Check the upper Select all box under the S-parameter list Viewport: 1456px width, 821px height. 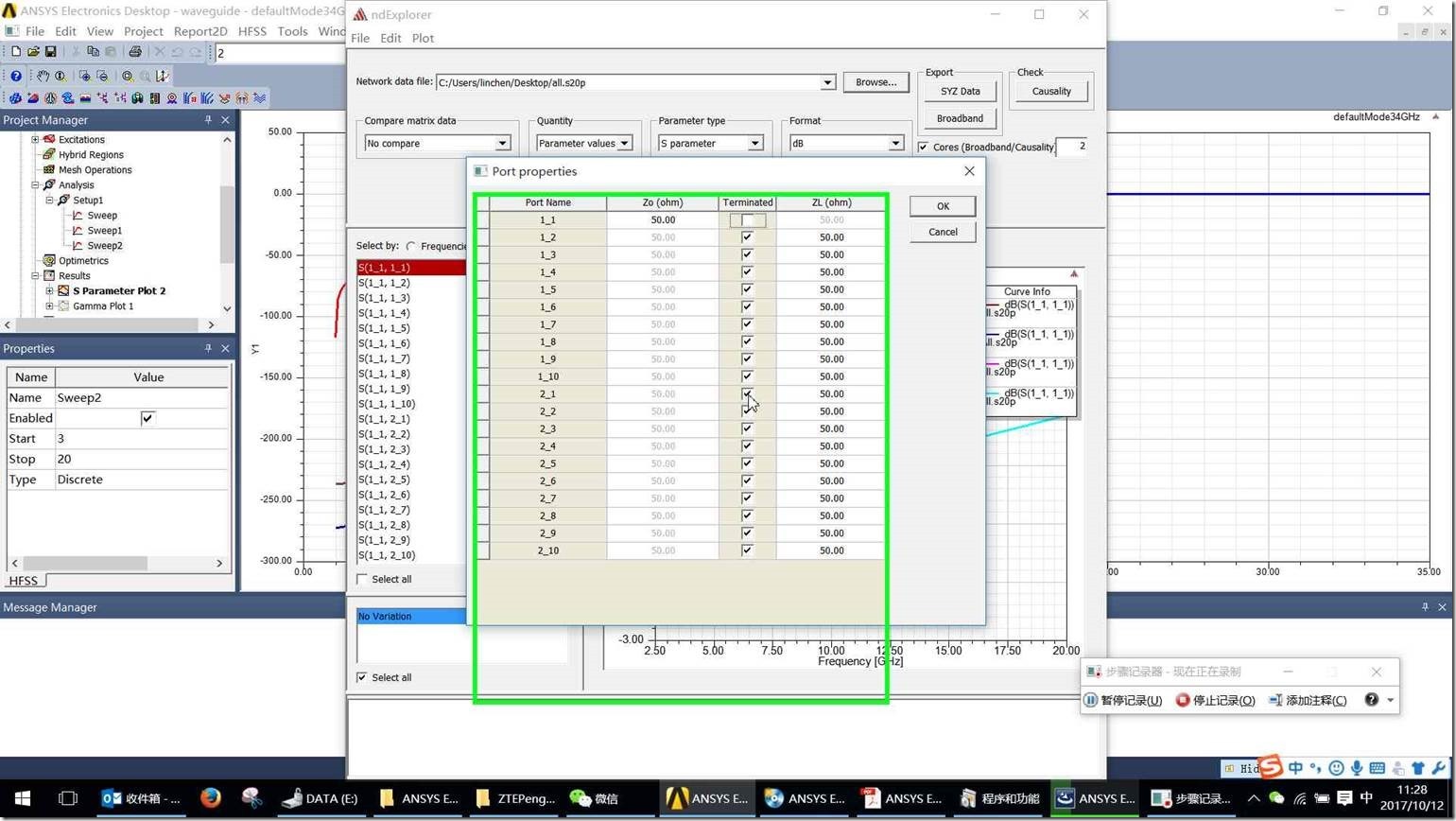362,579
